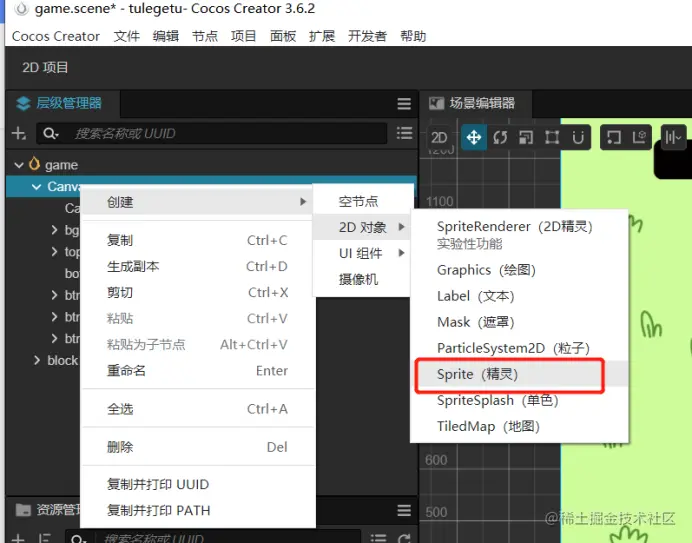Open the Cocos Creator menu

tap(56, 36)
